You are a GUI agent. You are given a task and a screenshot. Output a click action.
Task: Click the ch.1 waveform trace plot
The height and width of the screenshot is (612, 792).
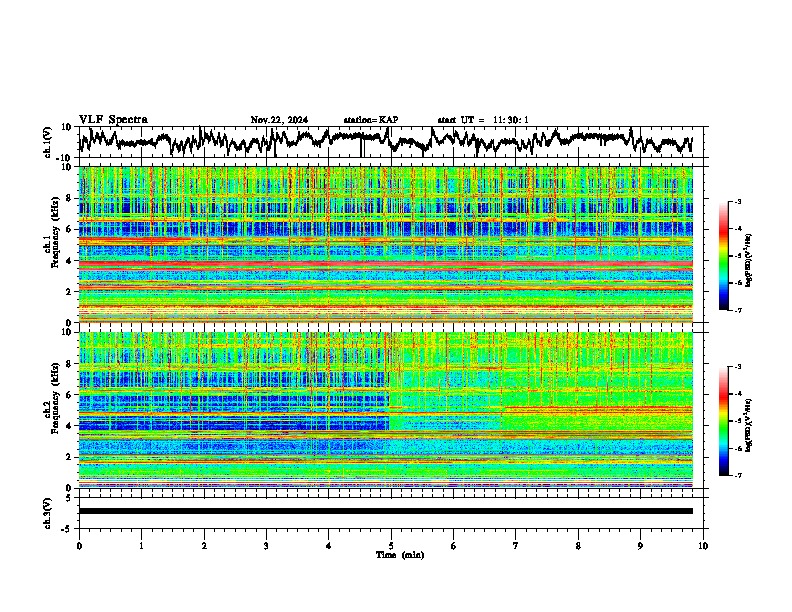386,142
